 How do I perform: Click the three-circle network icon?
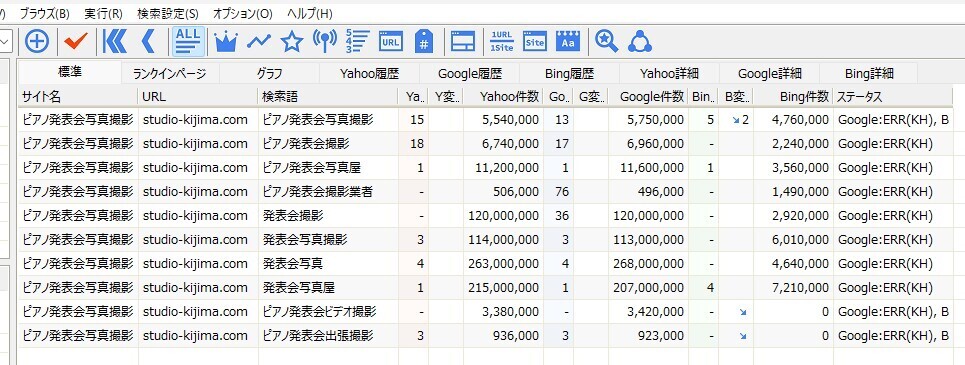click(x=640, y=42)
